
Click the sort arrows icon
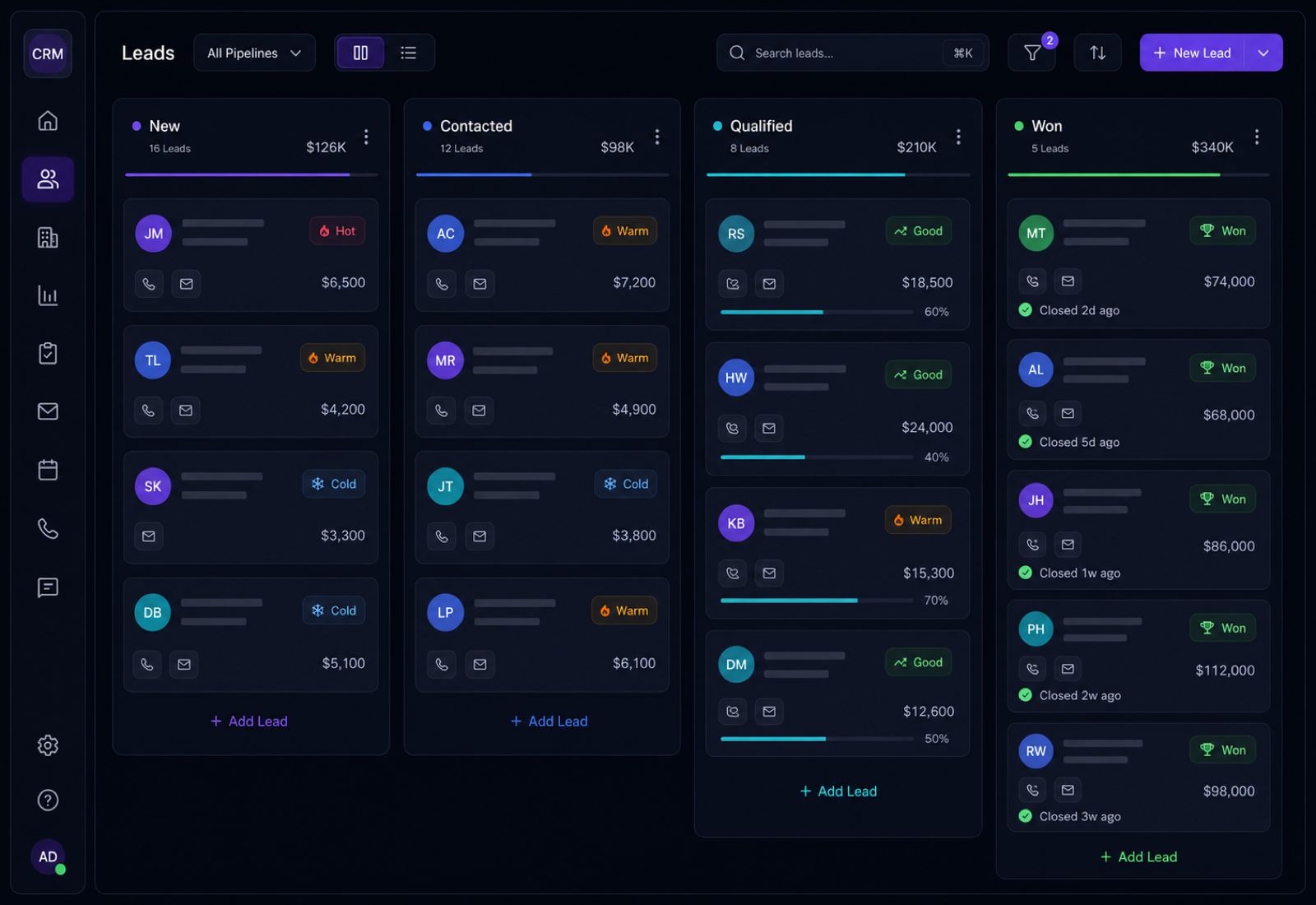click(x=1097, y=53)
